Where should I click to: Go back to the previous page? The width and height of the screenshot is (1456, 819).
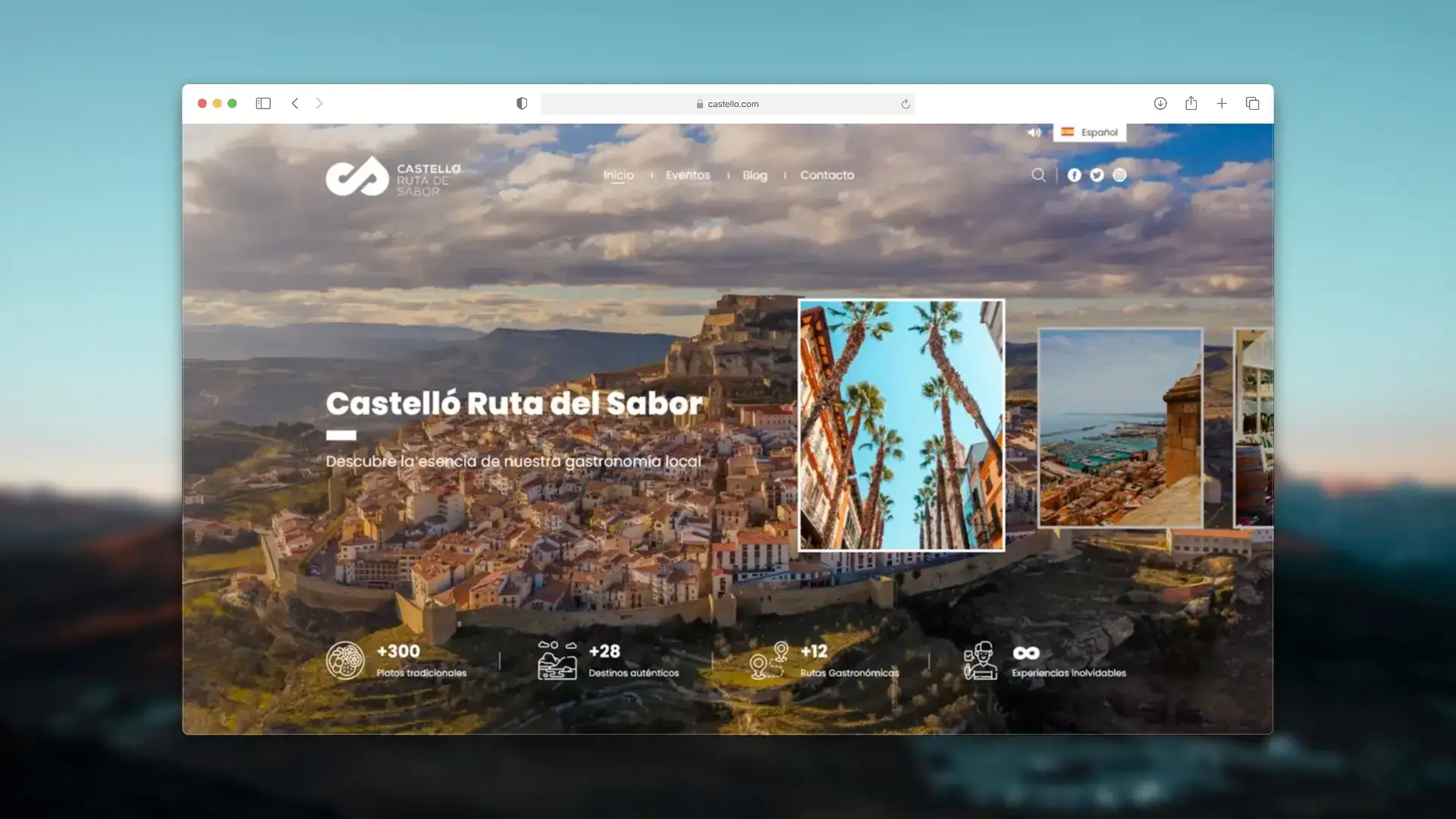pos(295,104)
